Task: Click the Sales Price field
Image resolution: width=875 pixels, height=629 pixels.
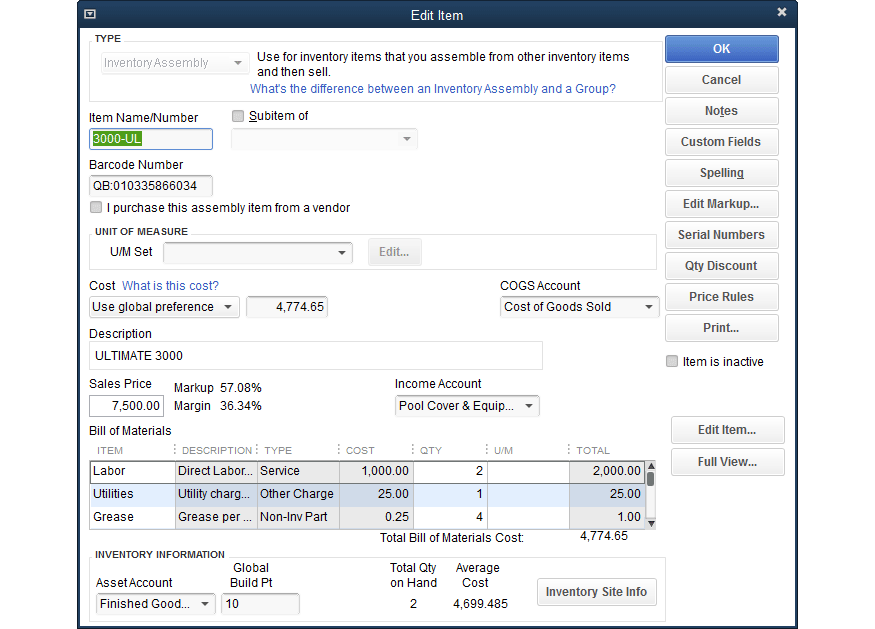Action: coord(126,406)
